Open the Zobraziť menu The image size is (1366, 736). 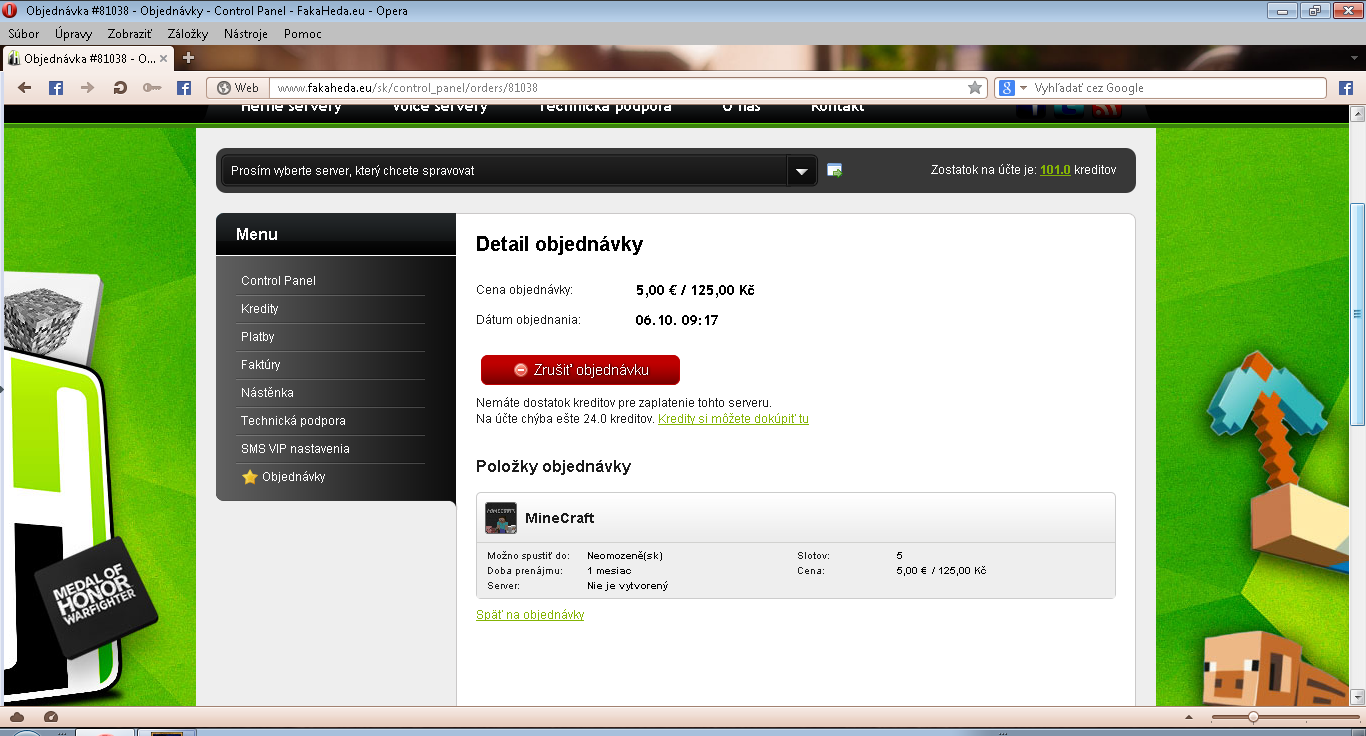coord(130,34)
